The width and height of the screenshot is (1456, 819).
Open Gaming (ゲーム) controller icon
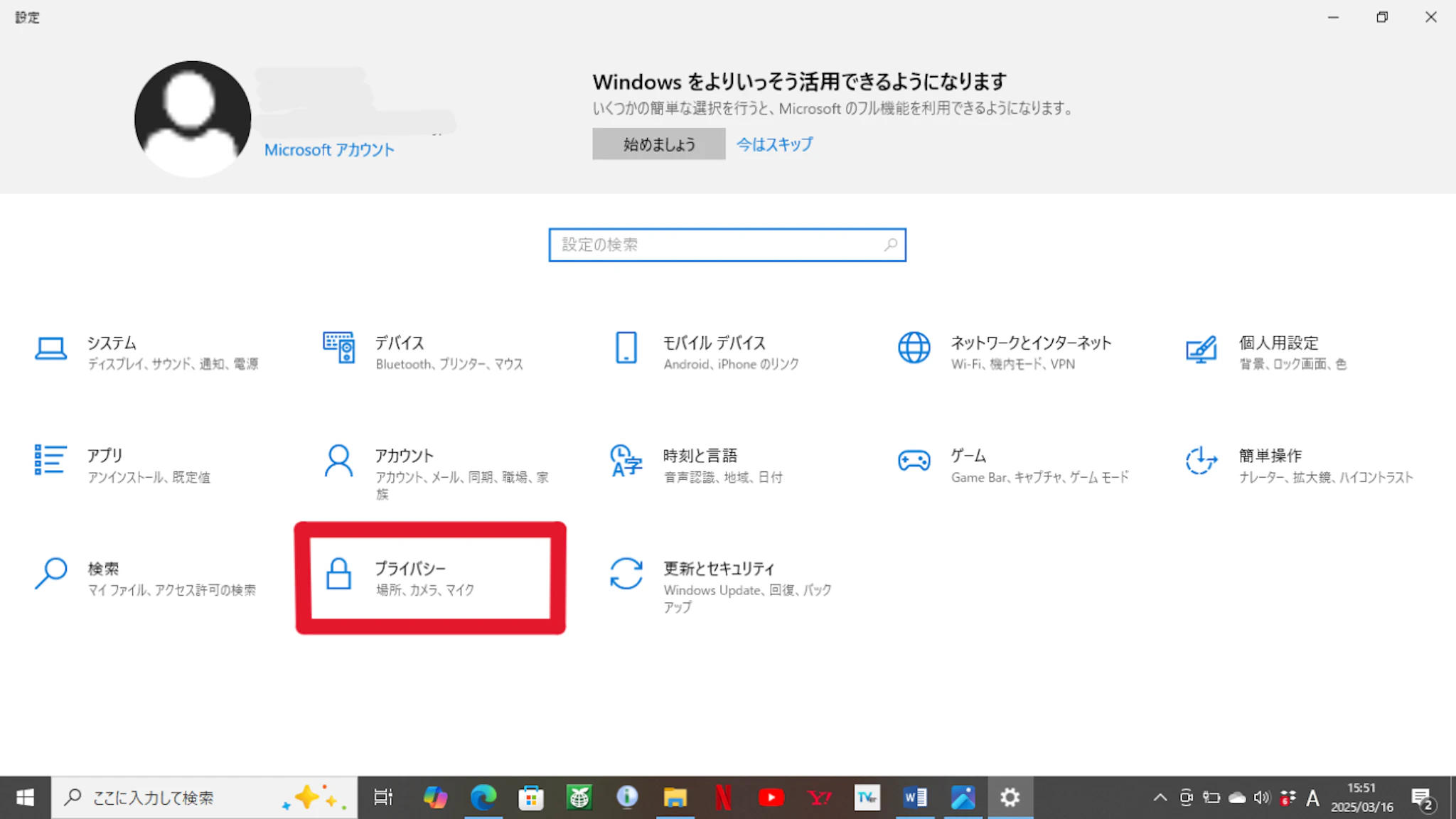[x=914, y=461]
